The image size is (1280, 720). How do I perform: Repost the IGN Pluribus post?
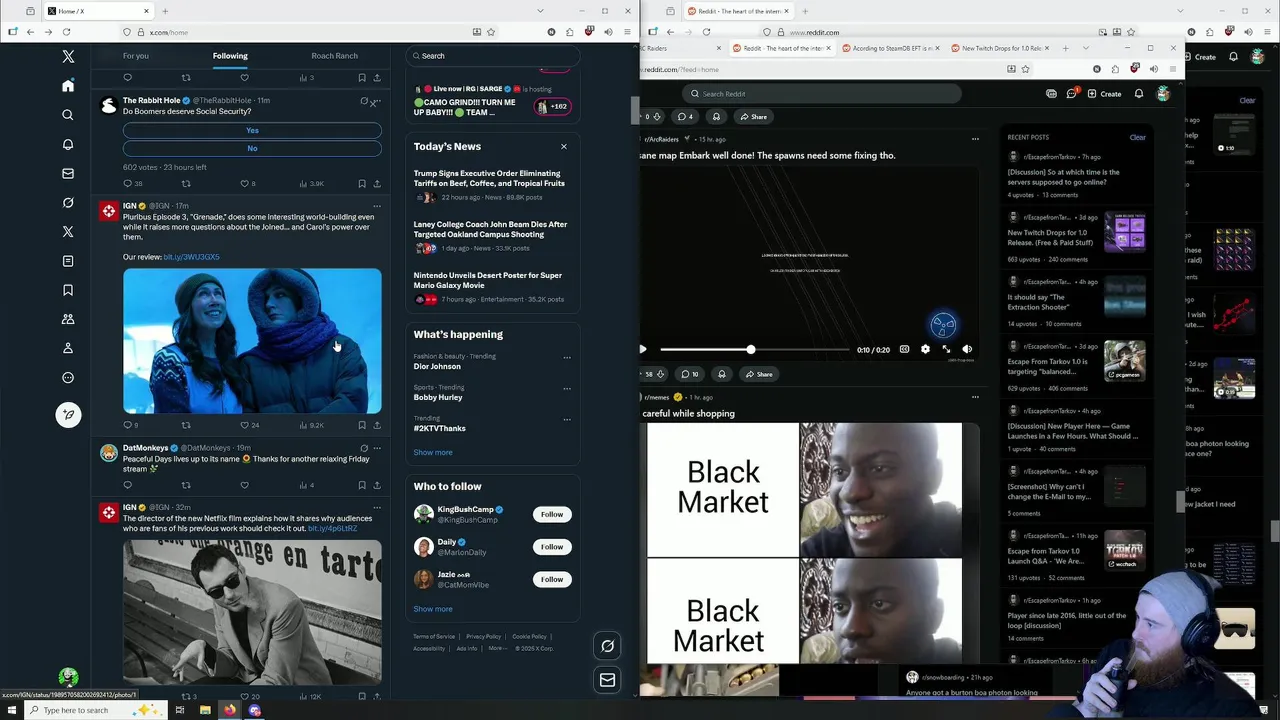click(x=186, y=425)
